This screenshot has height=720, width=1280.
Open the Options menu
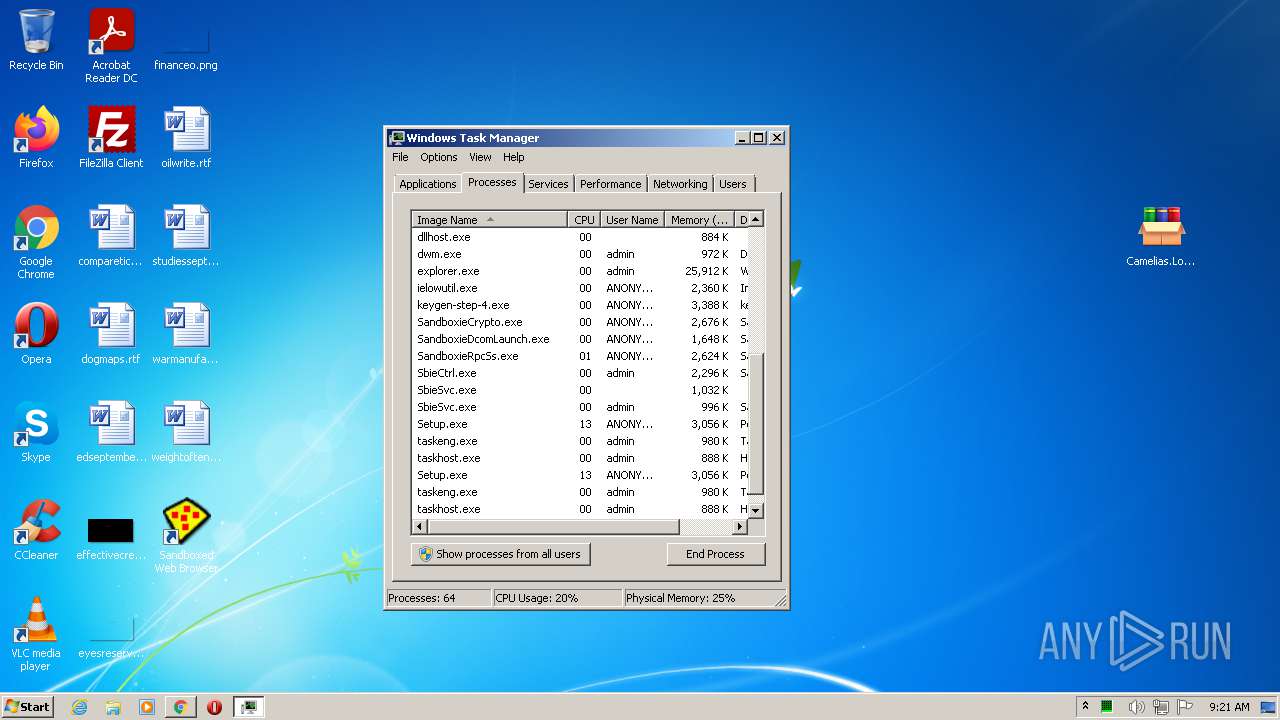pos(438,157)
